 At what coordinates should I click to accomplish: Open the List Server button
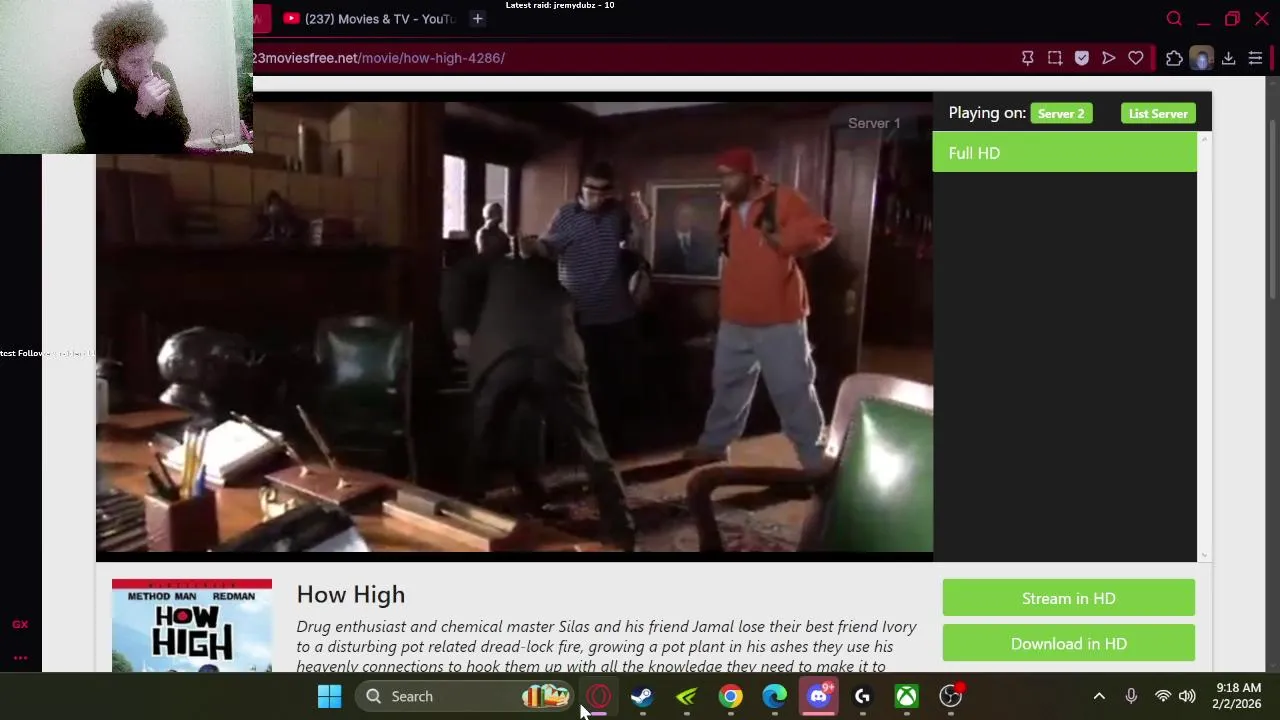[1158, 114]
